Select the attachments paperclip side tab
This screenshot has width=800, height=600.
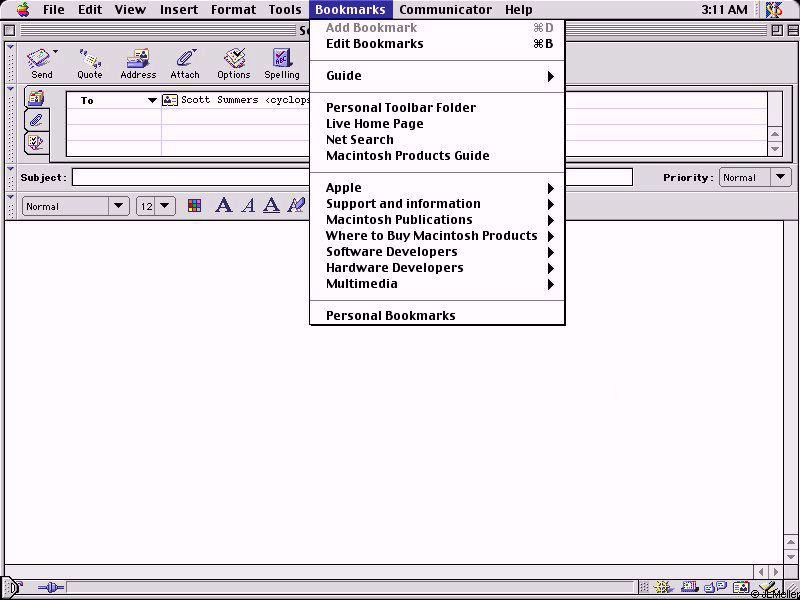coord(36,120)
